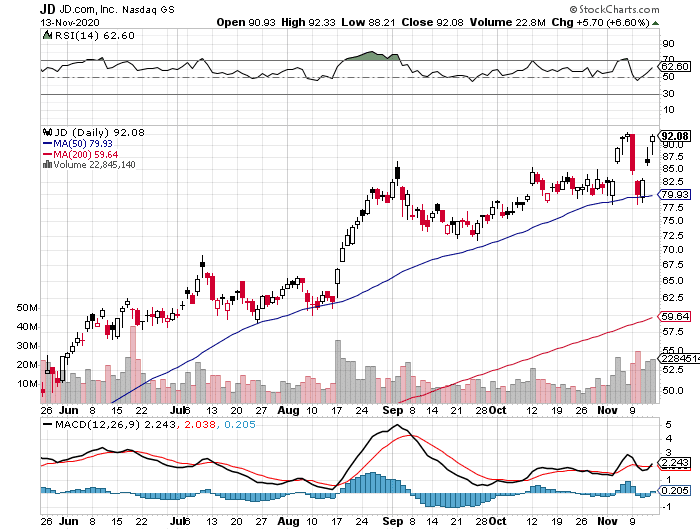Click the 30 tick on the RSI axis
This screenshot has width=700, height=530.
point(668,94)
